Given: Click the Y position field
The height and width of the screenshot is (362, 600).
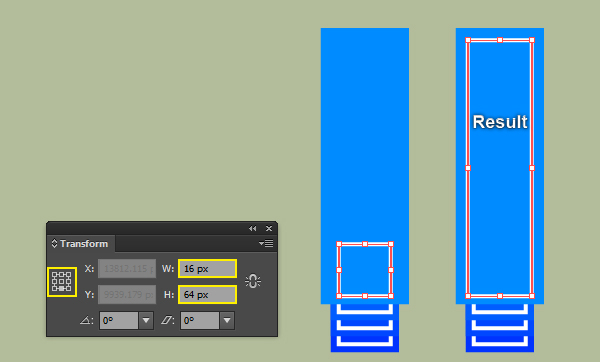Looking at the screenshot, I should pos(127,295).
